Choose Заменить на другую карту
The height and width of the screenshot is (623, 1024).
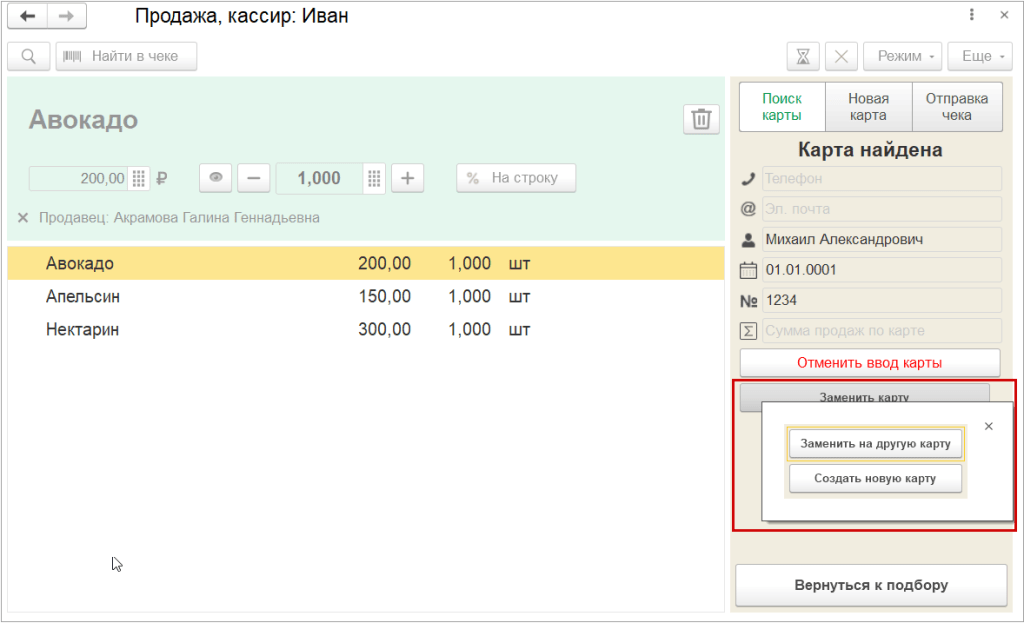tap(875, 443)
